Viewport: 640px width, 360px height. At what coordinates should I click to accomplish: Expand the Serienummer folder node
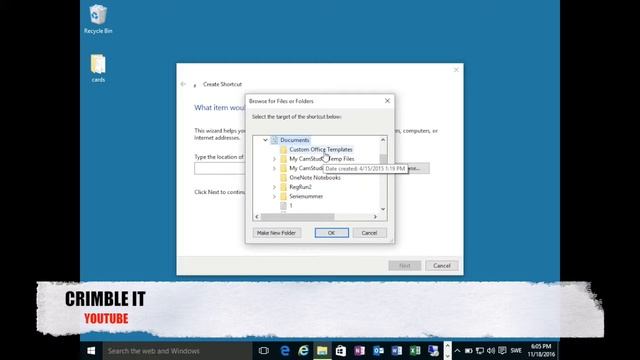(x=274, y=196)
